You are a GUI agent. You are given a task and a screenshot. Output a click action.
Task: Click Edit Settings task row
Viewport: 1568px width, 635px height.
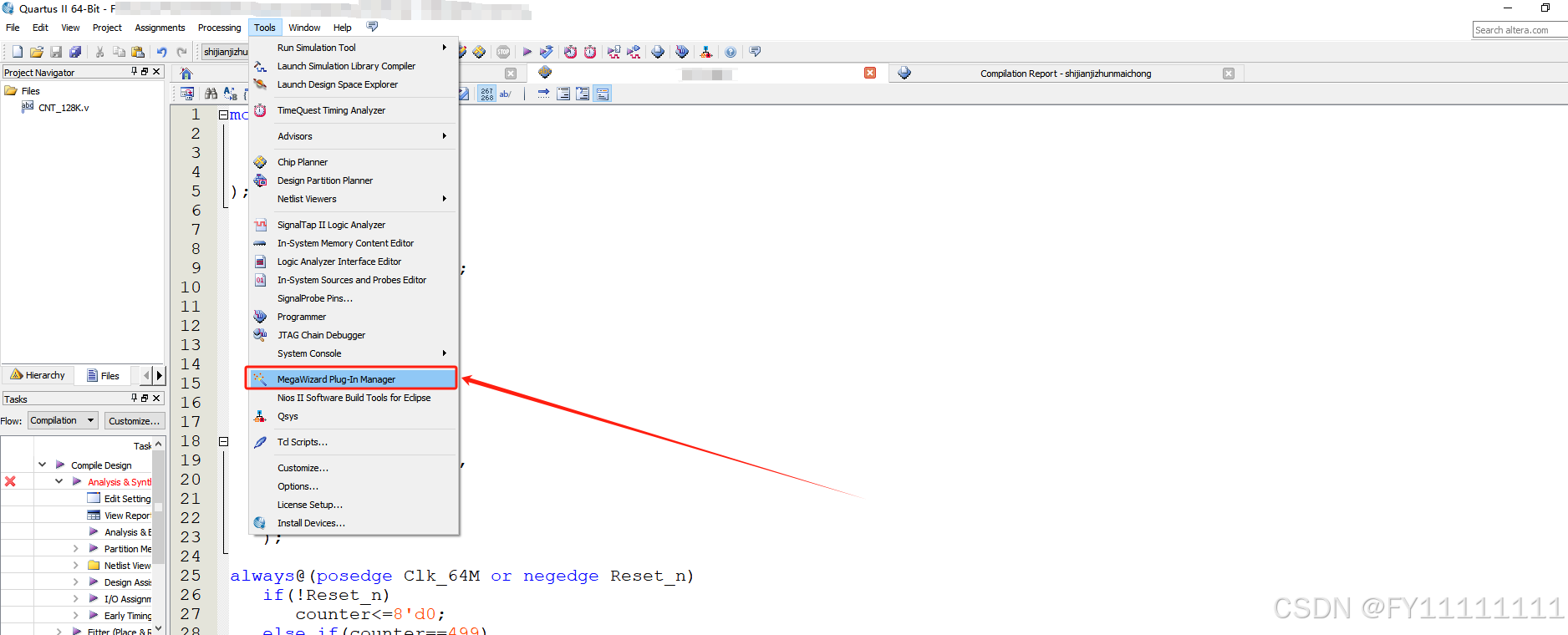pyautogui.click(x=120, y=498)
